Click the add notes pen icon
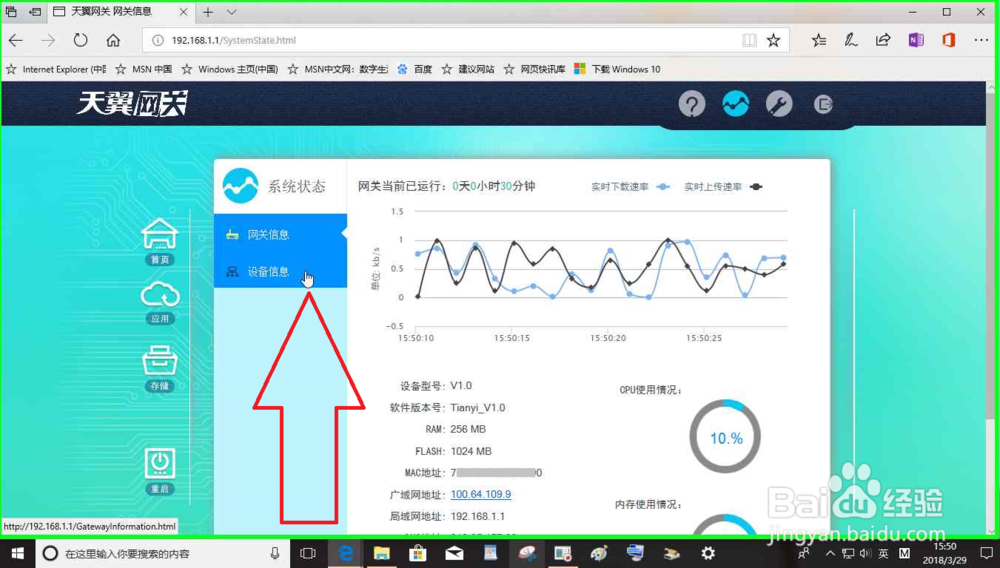1000x568 pixels. coord(851,40)
